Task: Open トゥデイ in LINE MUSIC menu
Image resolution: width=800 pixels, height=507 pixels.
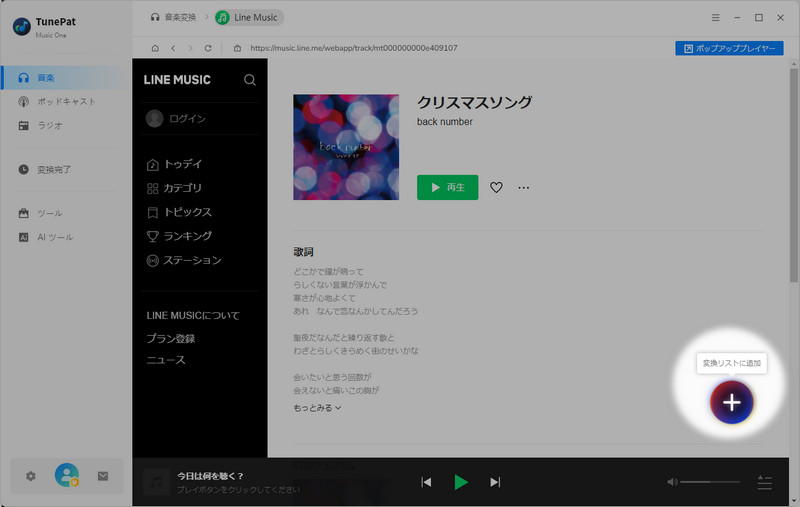Action: pos(174,164)
